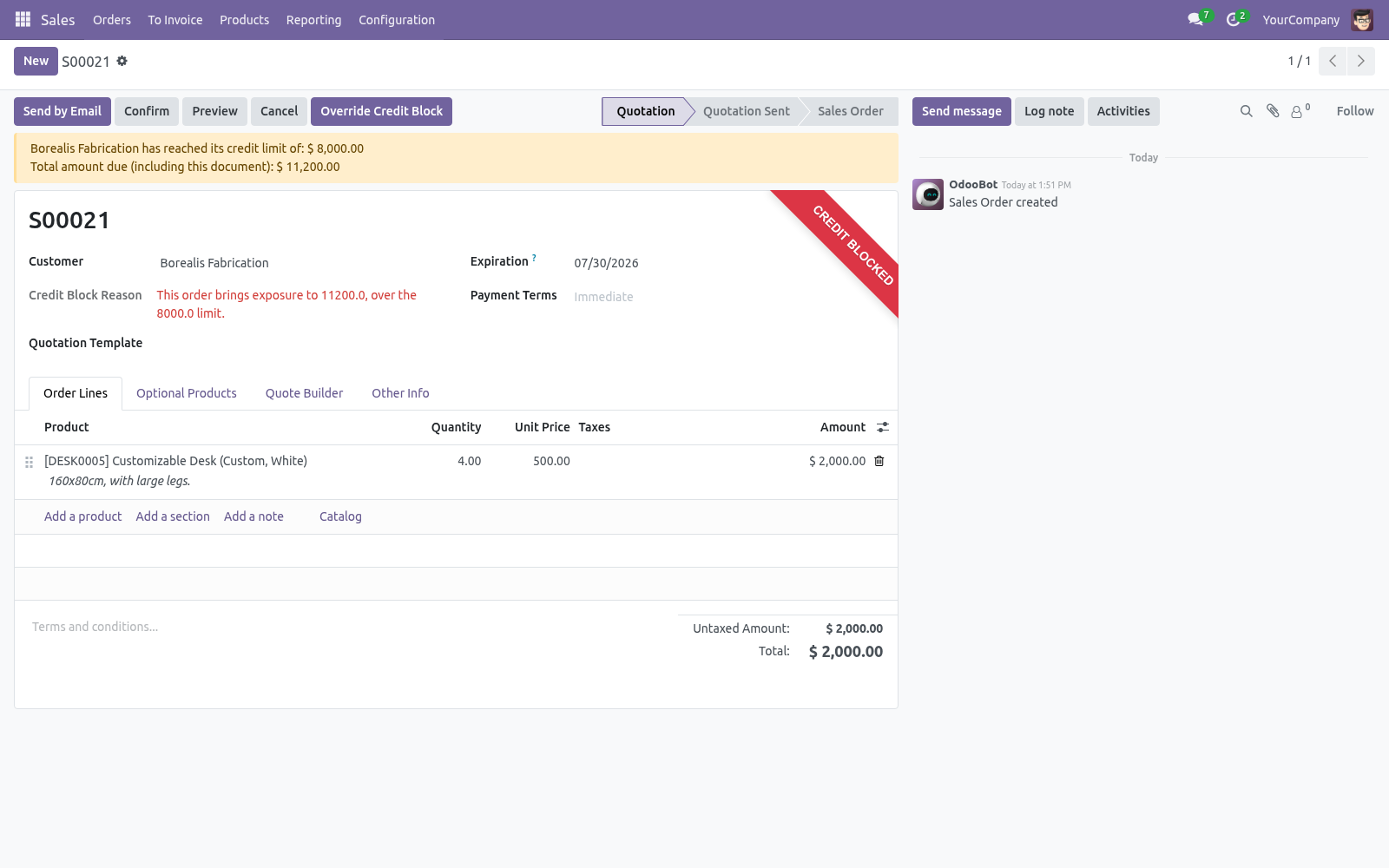
Task: Open the Reporting menu
Action: pyautogui.click(x=314, y=20)
